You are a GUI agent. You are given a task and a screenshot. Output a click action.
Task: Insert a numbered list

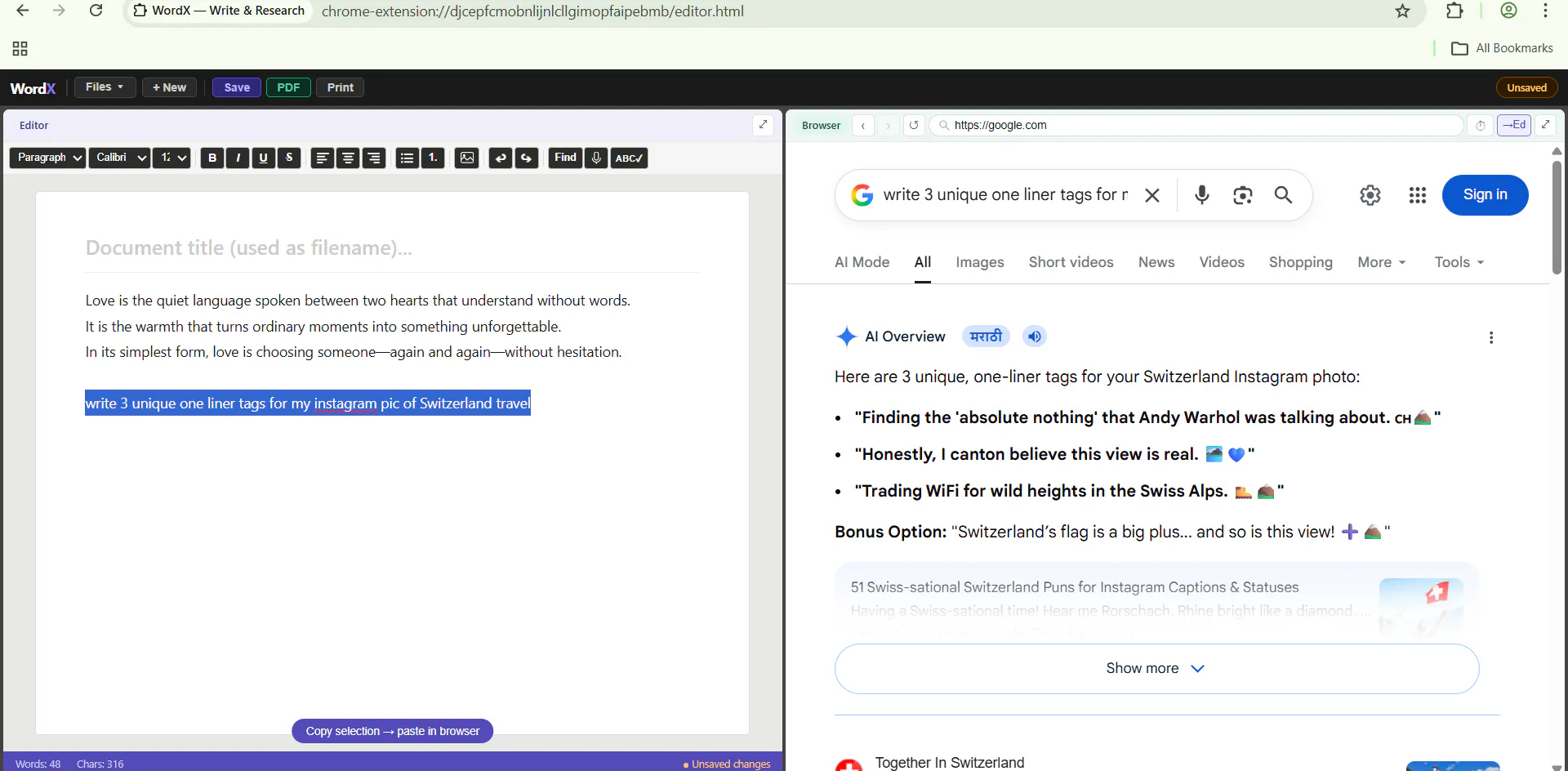coord(433,158)
